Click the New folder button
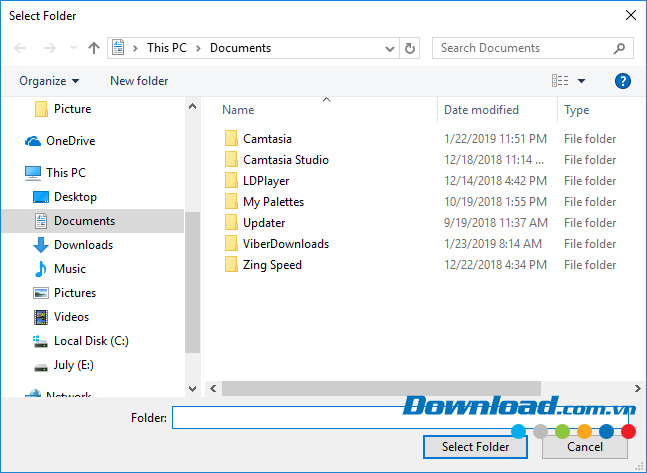 [139, 81]
